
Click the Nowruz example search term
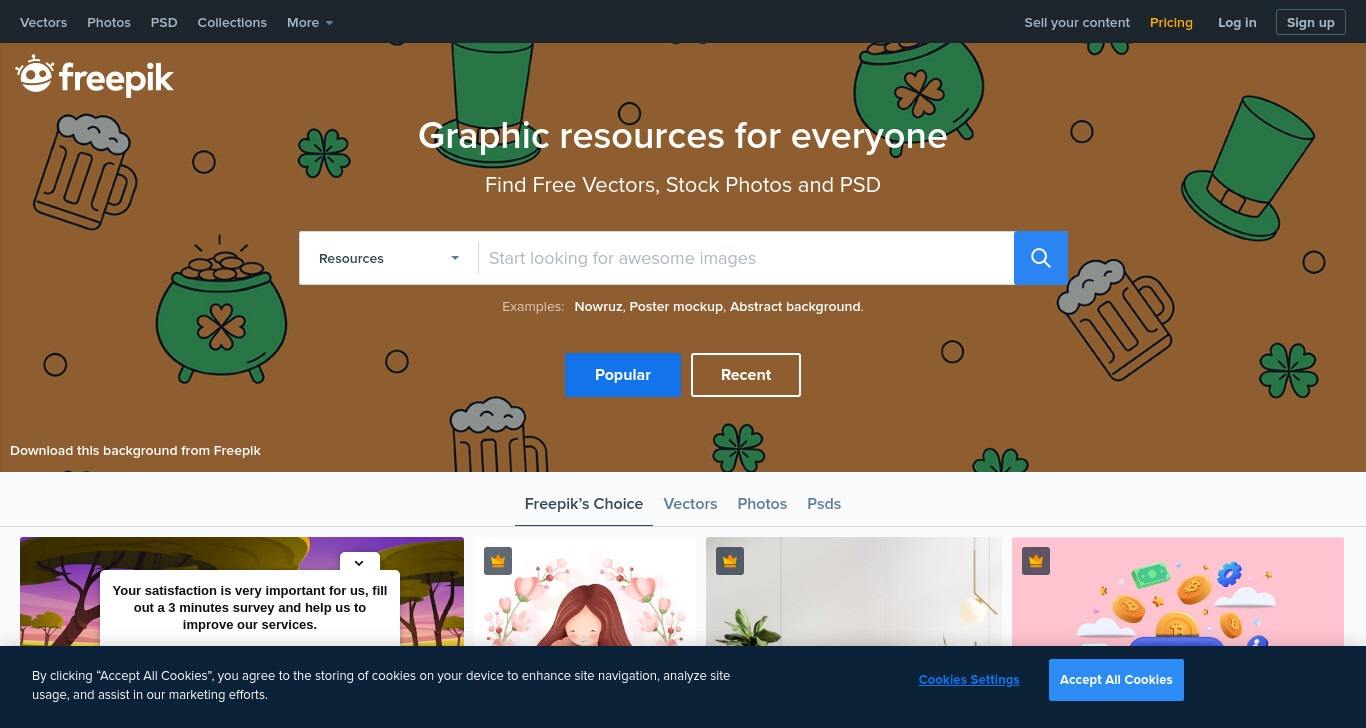[599, 307]
